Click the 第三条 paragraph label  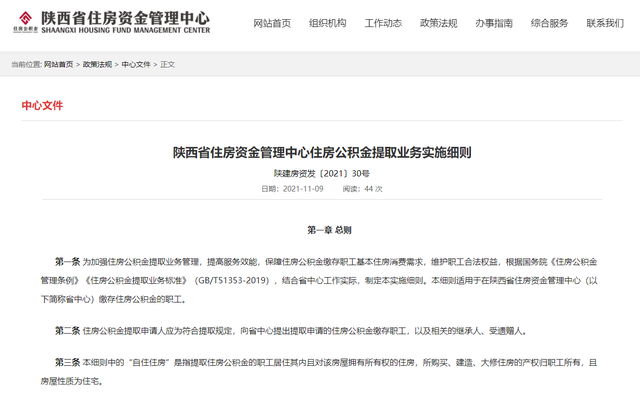68,362
